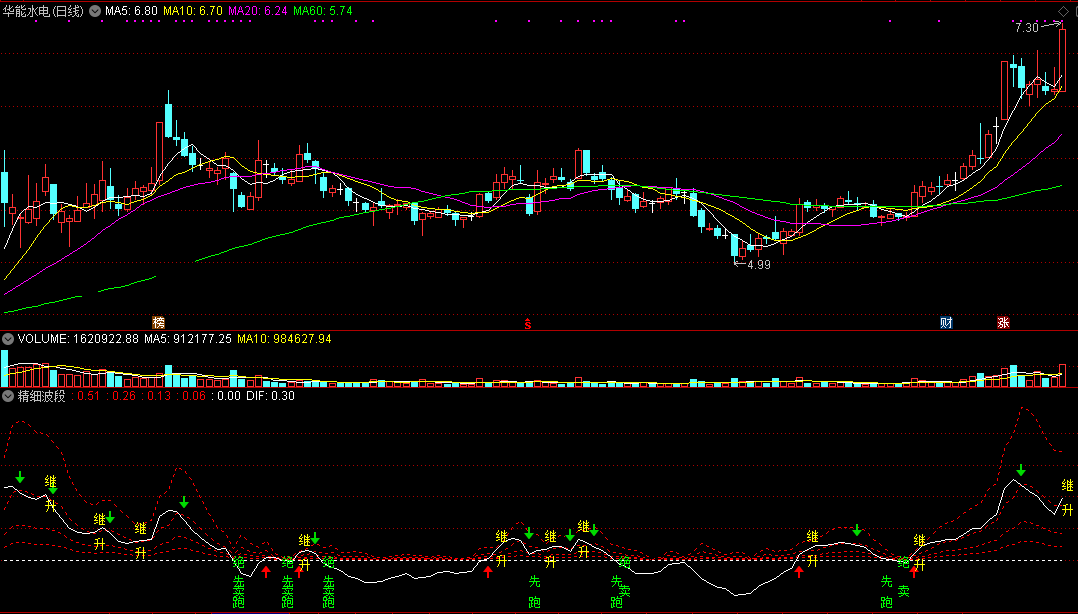Image resolution: width=1078 pixels, height=614 pixels.
Task: Select the yellow MA10: 6.70 label
Action: [x=193, y=11]
